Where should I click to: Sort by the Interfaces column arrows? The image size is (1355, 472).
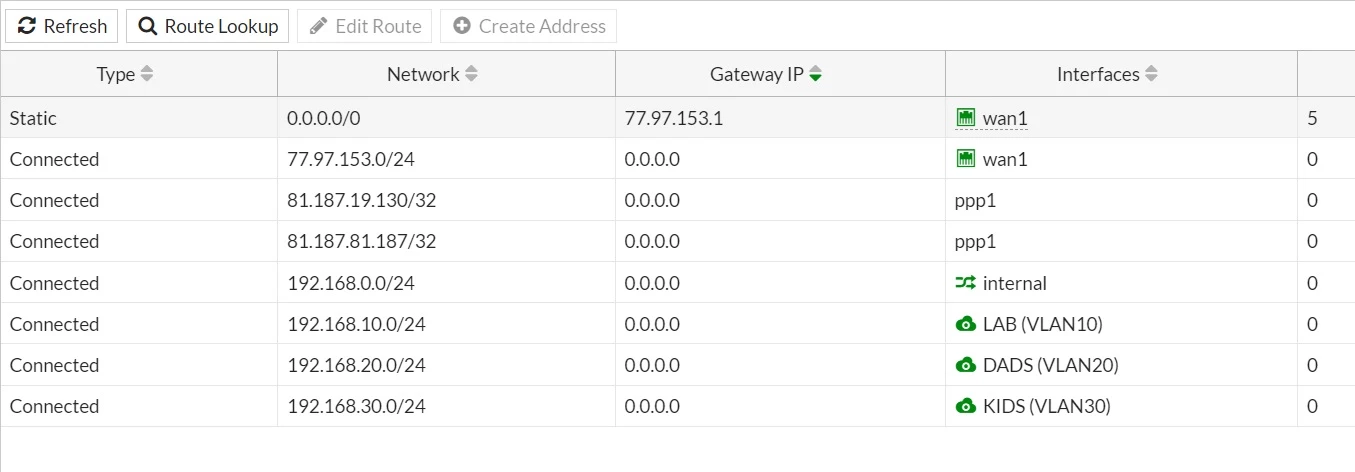pyautogui.click(x=1152, y=74)
